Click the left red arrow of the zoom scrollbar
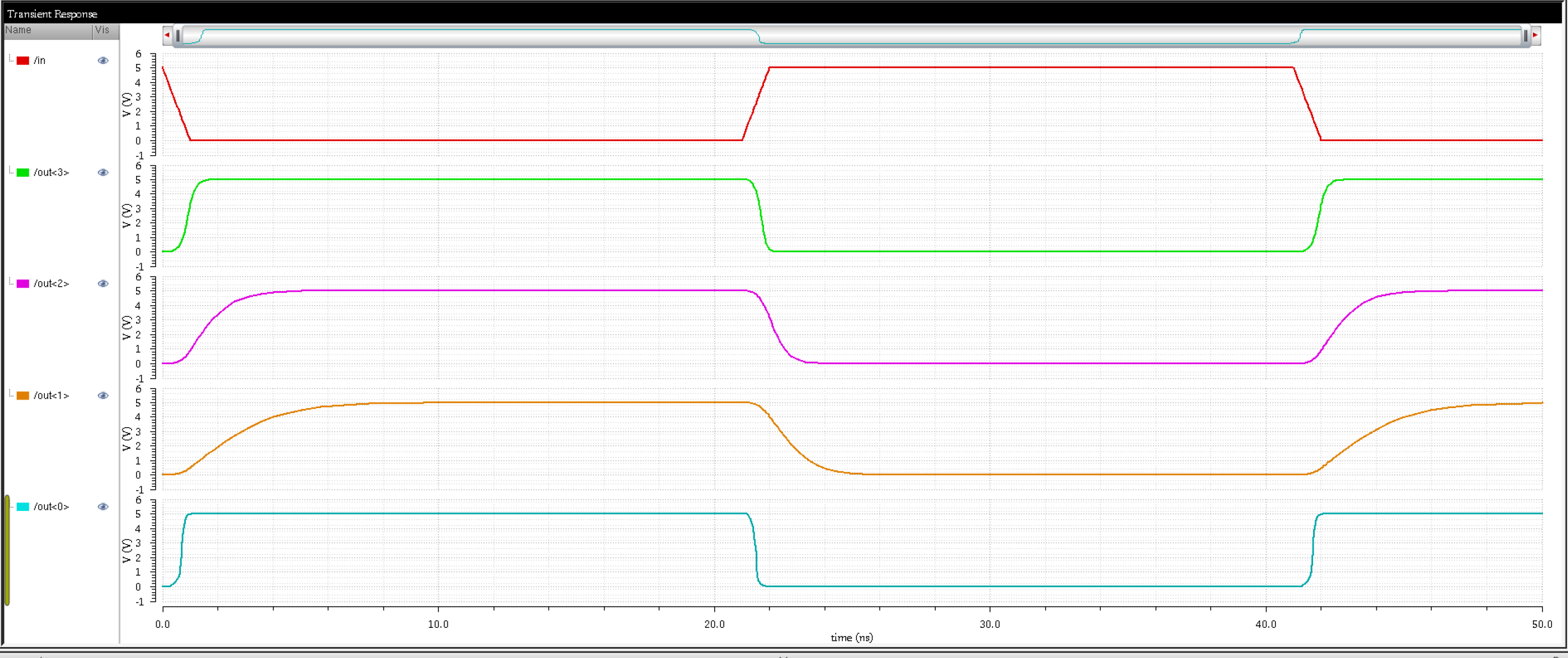 (x=167, y=35)
